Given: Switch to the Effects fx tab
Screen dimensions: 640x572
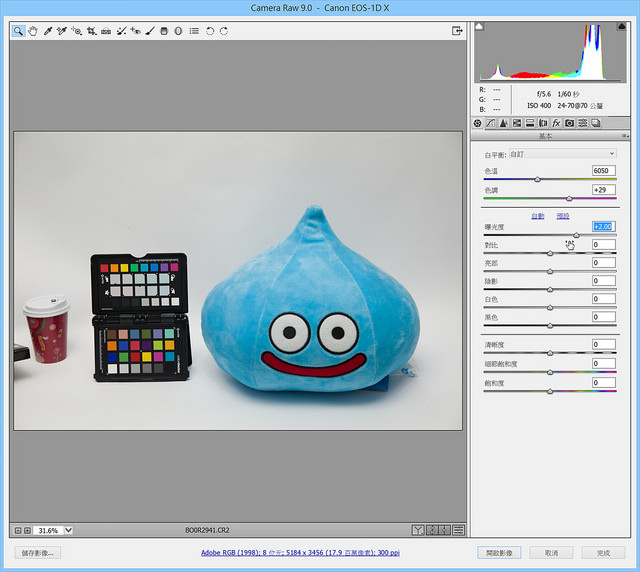Looking at the screenshot, I should [x=556, y=123].
